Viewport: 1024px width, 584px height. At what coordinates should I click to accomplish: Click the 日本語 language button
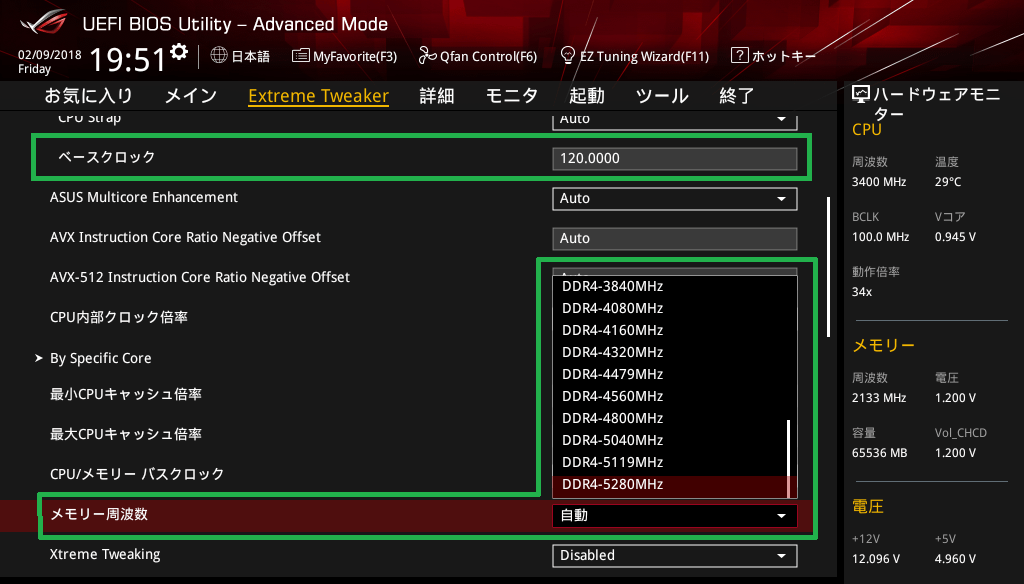(251, 56)
